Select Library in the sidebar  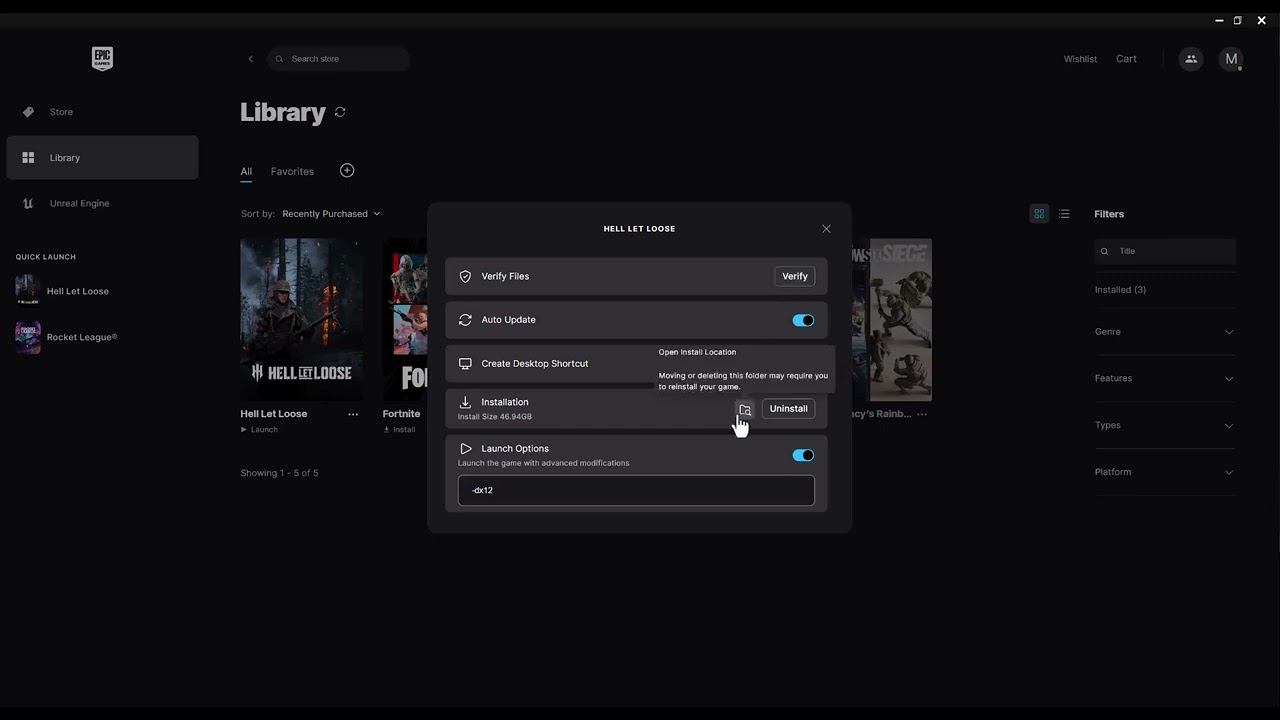pyautogui.click(x=102, y=158)
